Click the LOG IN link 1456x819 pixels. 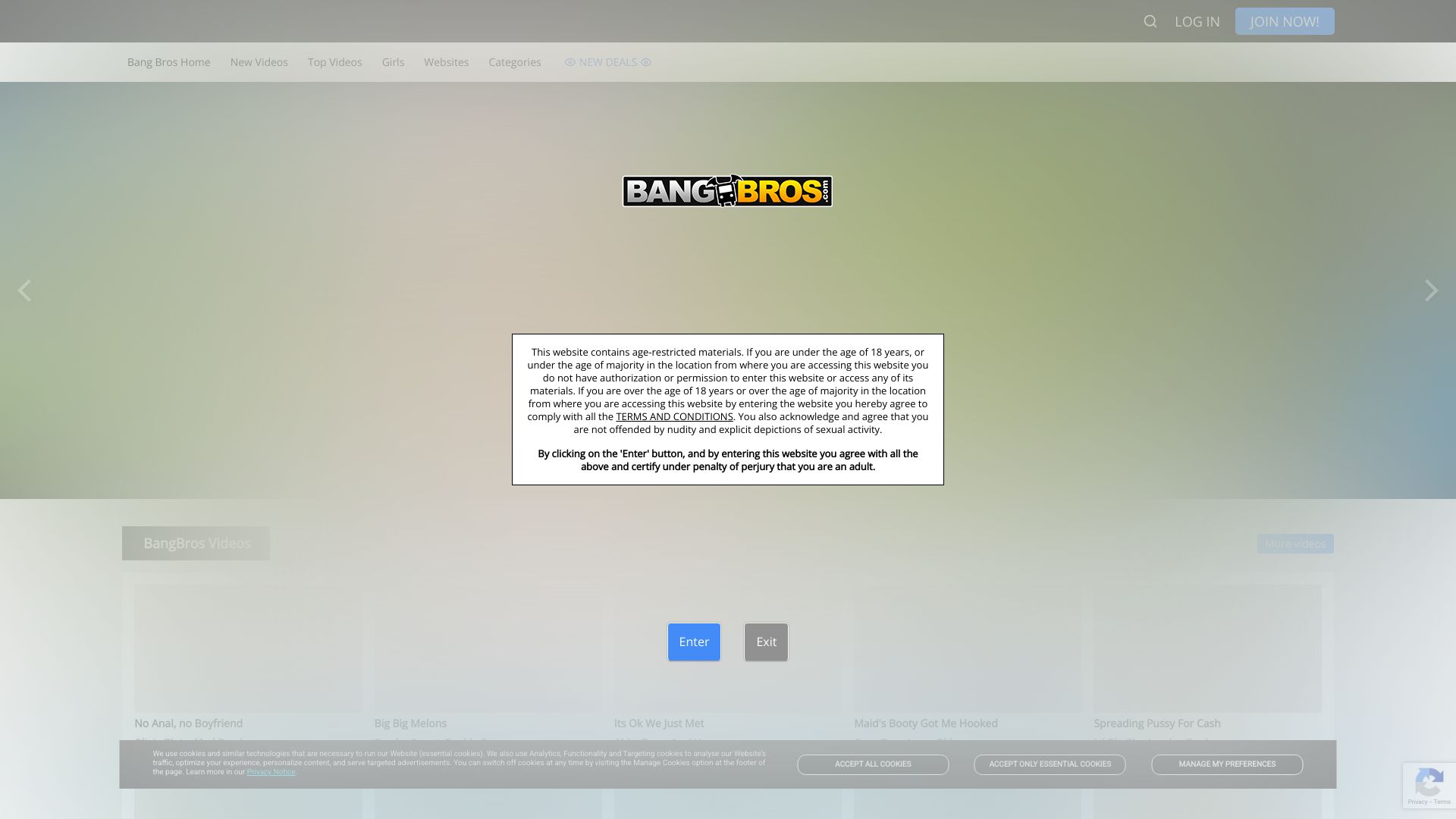(1197, 21)
